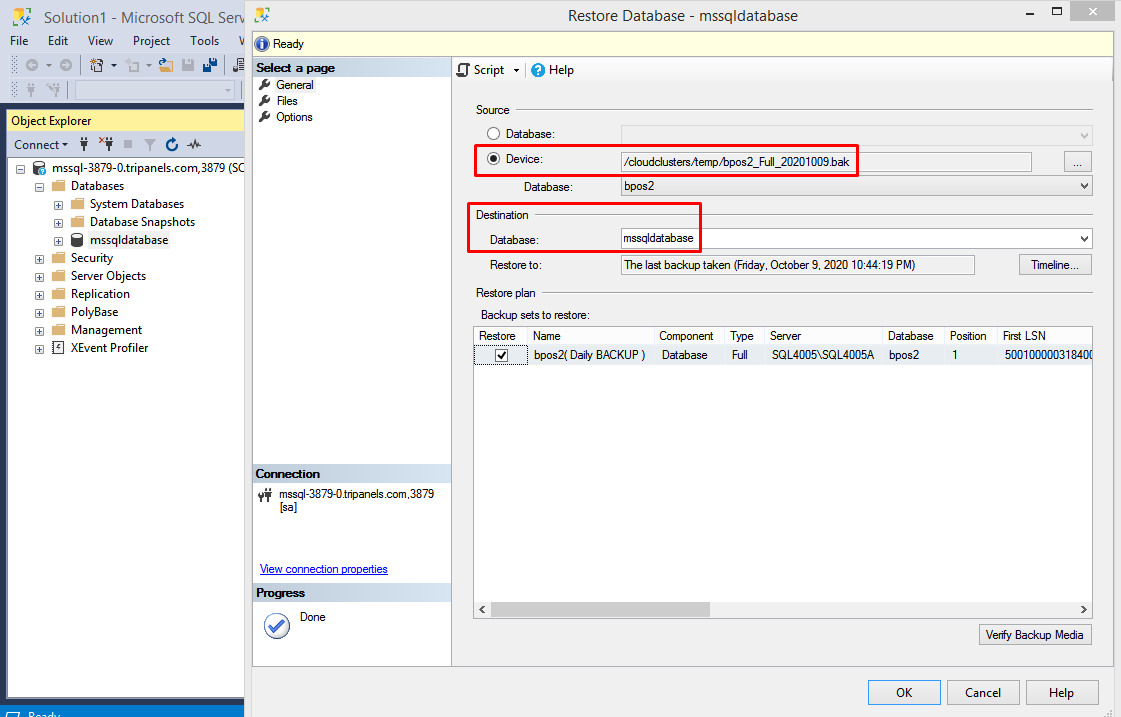Expand the System Databases tree node

click(x=58, y=204)
